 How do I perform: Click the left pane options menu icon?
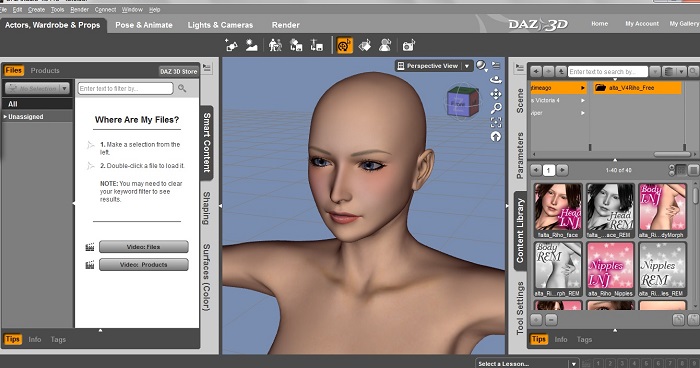coord(207,68)
